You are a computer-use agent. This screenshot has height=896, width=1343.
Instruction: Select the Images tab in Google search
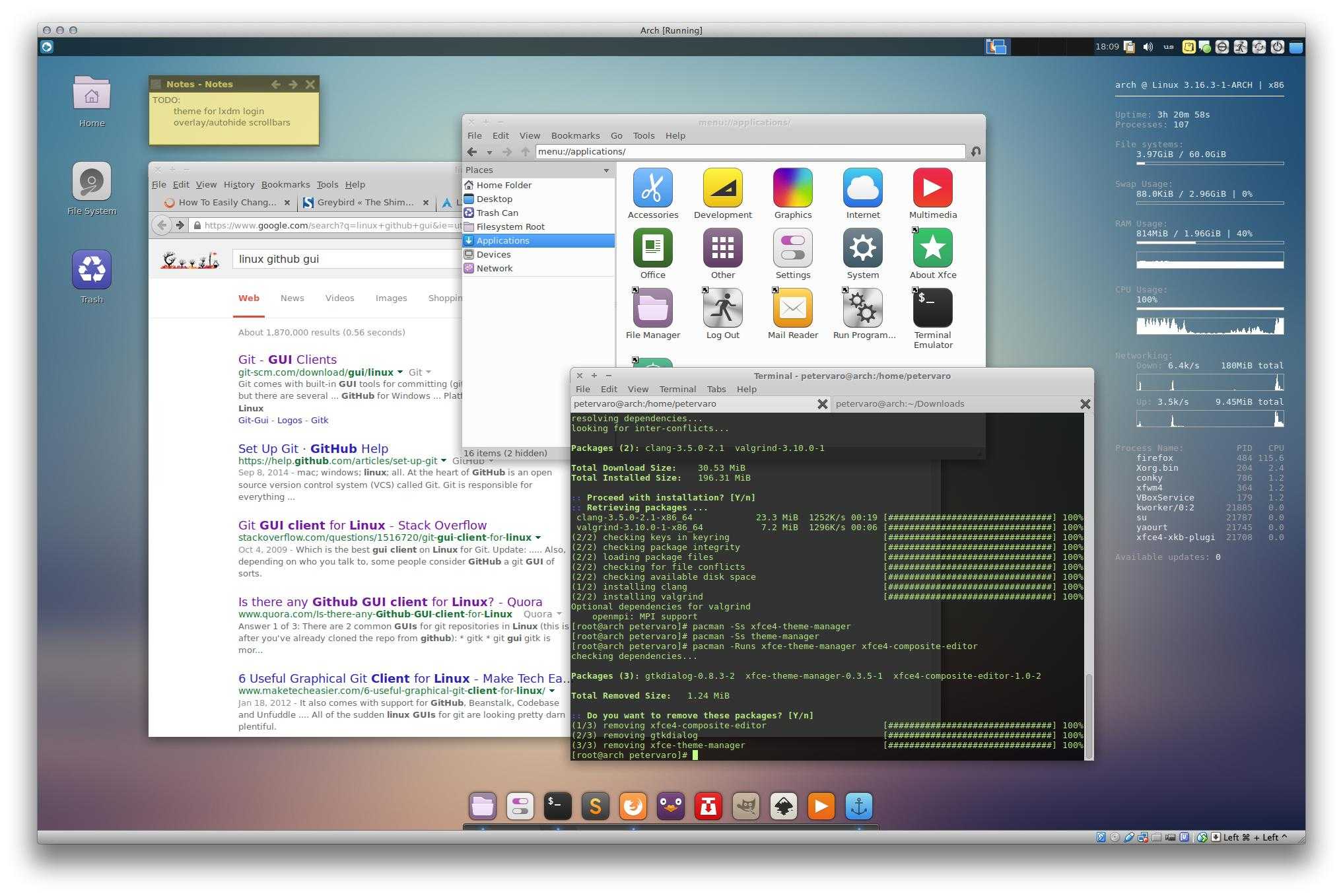391,298
